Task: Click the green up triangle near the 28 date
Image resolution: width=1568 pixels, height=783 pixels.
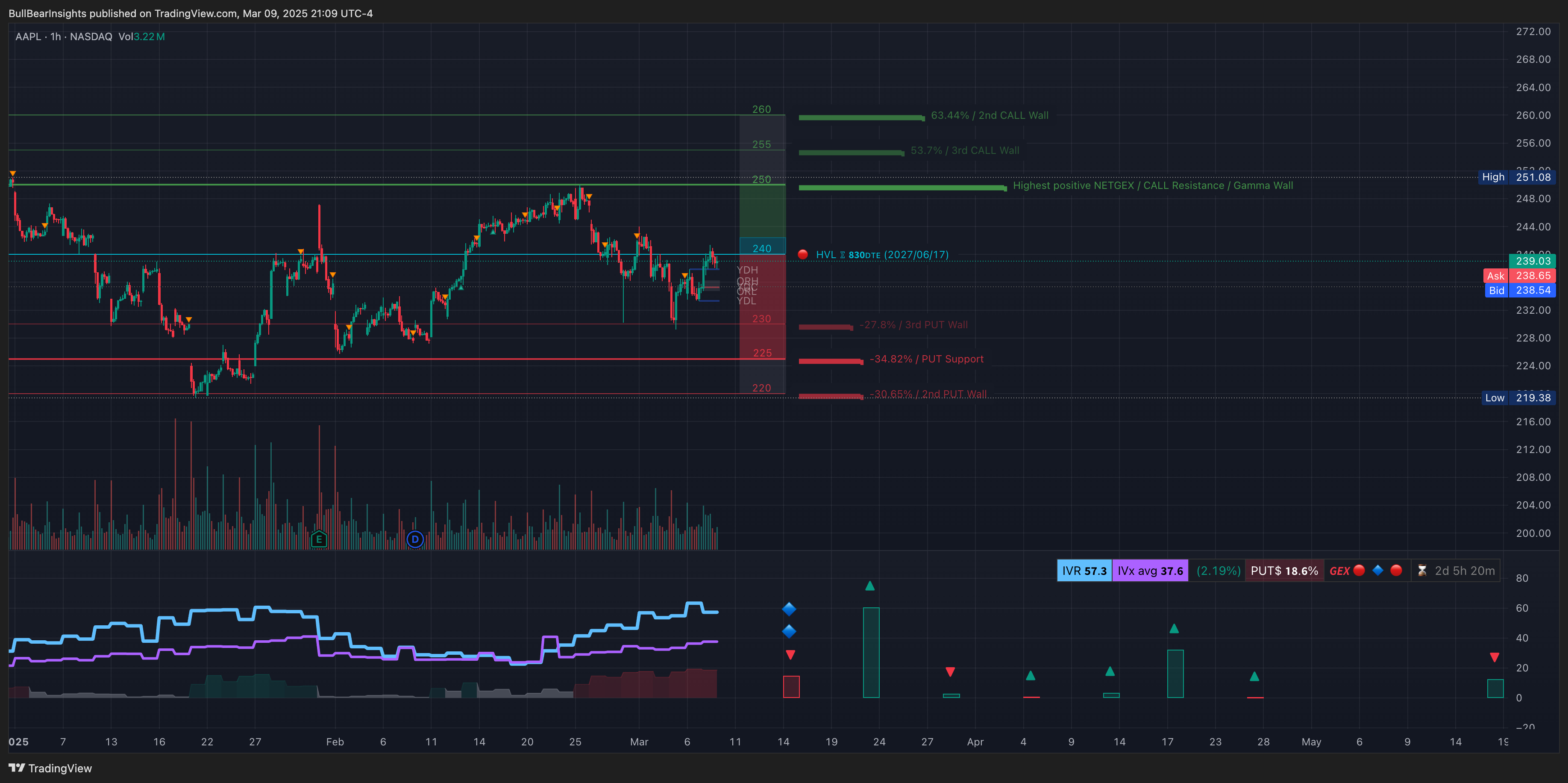Action: (x=1254, y=677)
